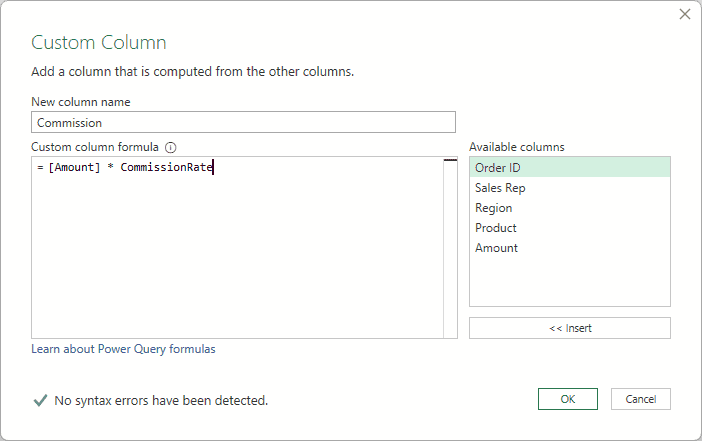Close the Custom Column dialog
Screen dimensions: 702x441
point(685,14)
